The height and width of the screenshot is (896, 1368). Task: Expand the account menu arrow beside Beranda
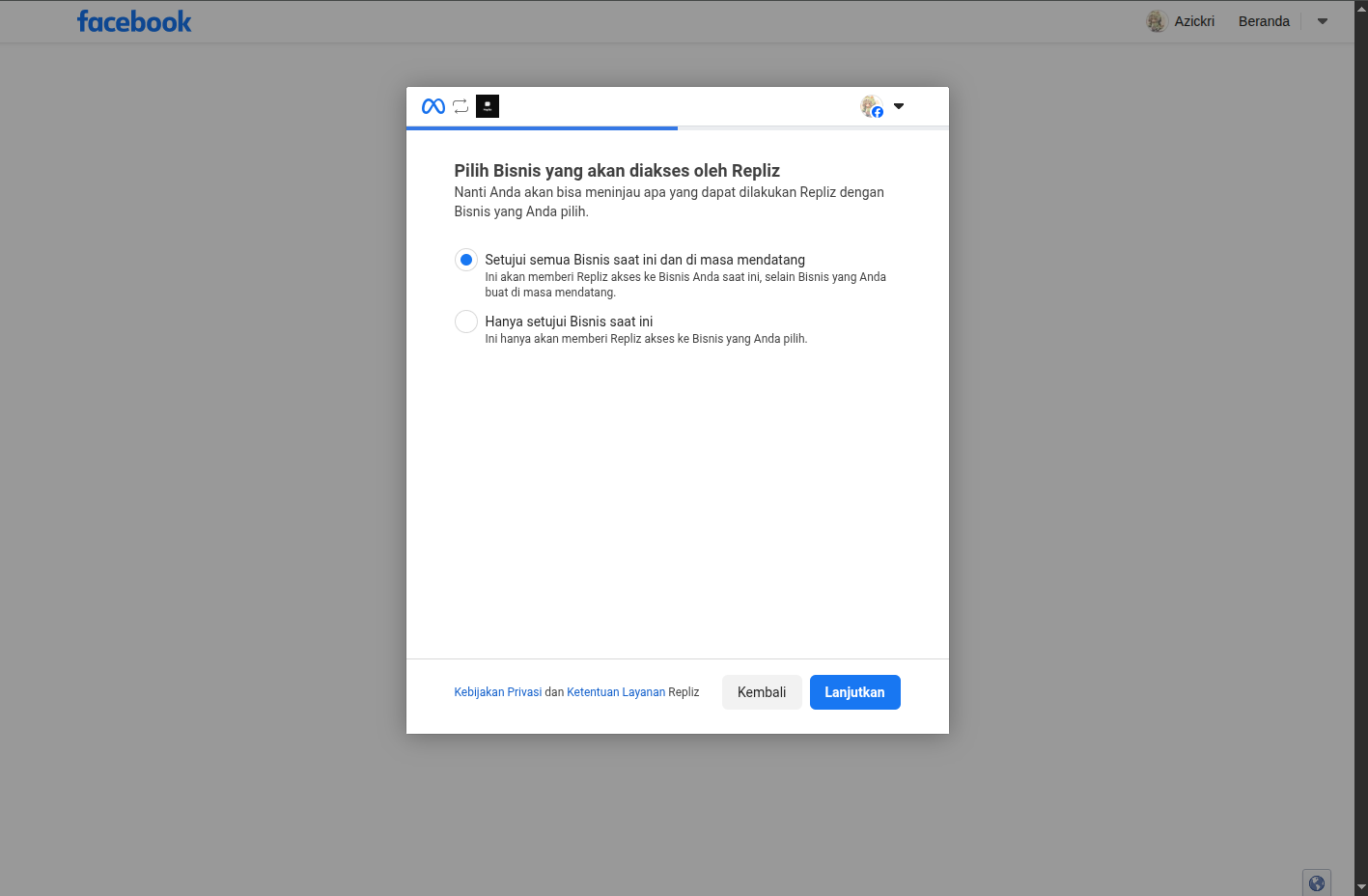1323,21
